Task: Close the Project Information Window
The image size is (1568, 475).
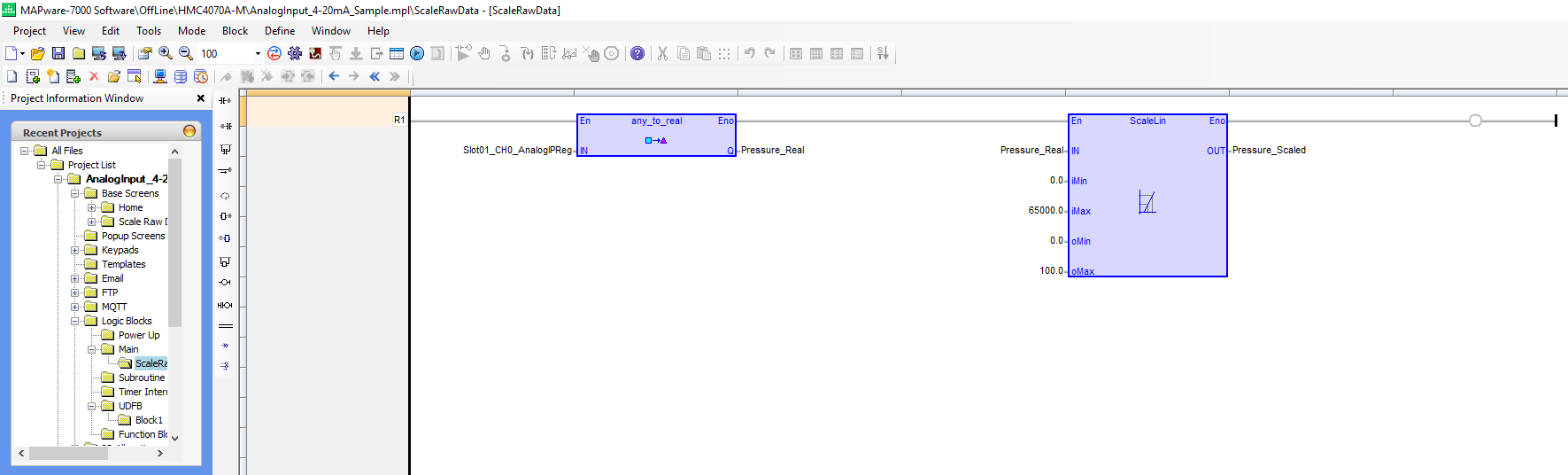Action: pos(201,98)
